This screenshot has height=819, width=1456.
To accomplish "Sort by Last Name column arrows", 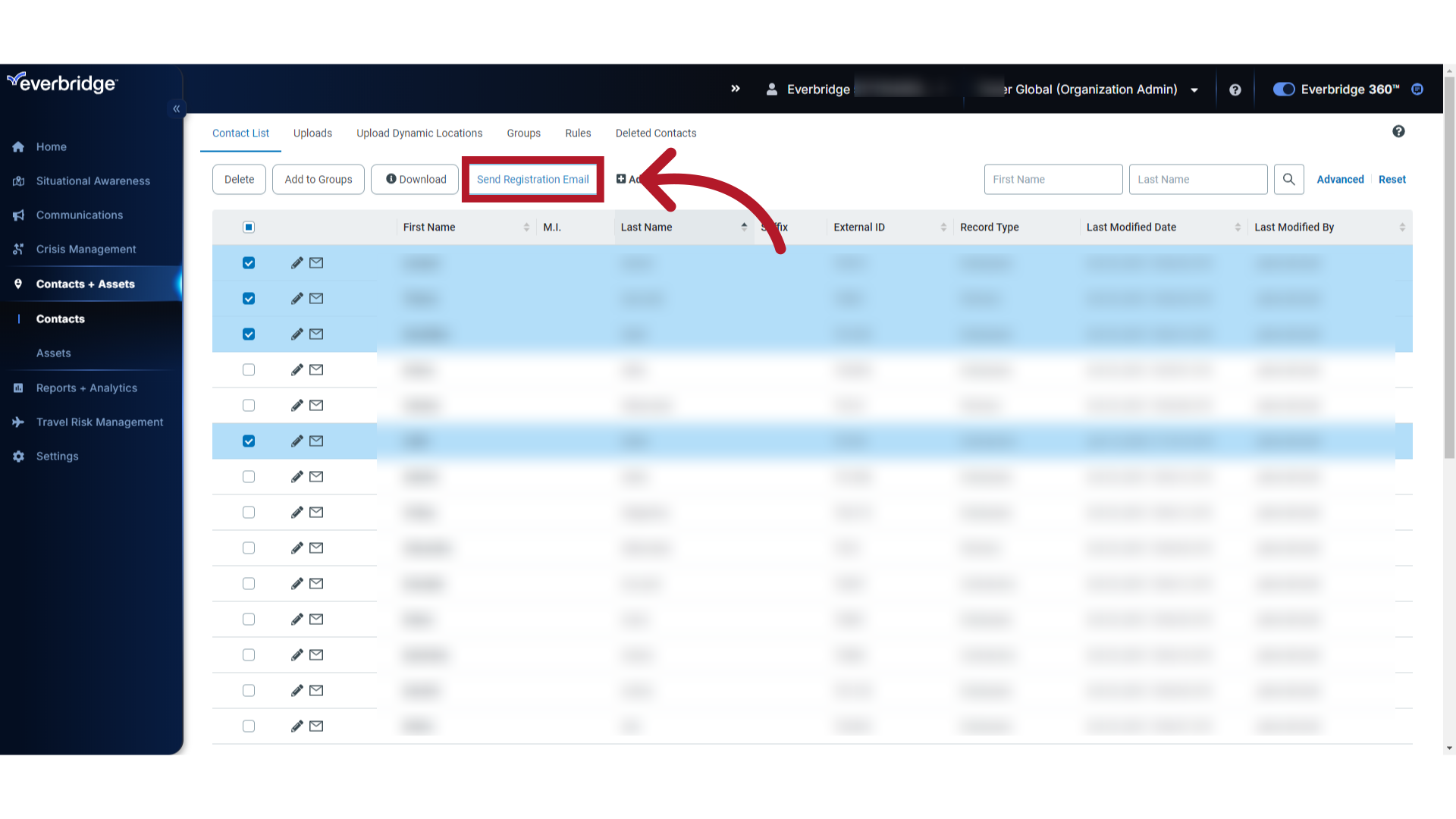I will [743, 227].
